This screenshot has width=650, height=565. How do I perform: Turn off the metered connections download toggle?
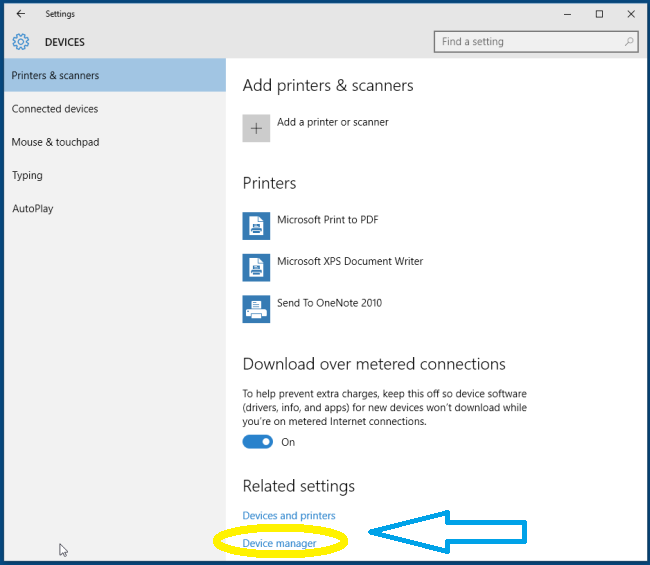pos(258,442)
